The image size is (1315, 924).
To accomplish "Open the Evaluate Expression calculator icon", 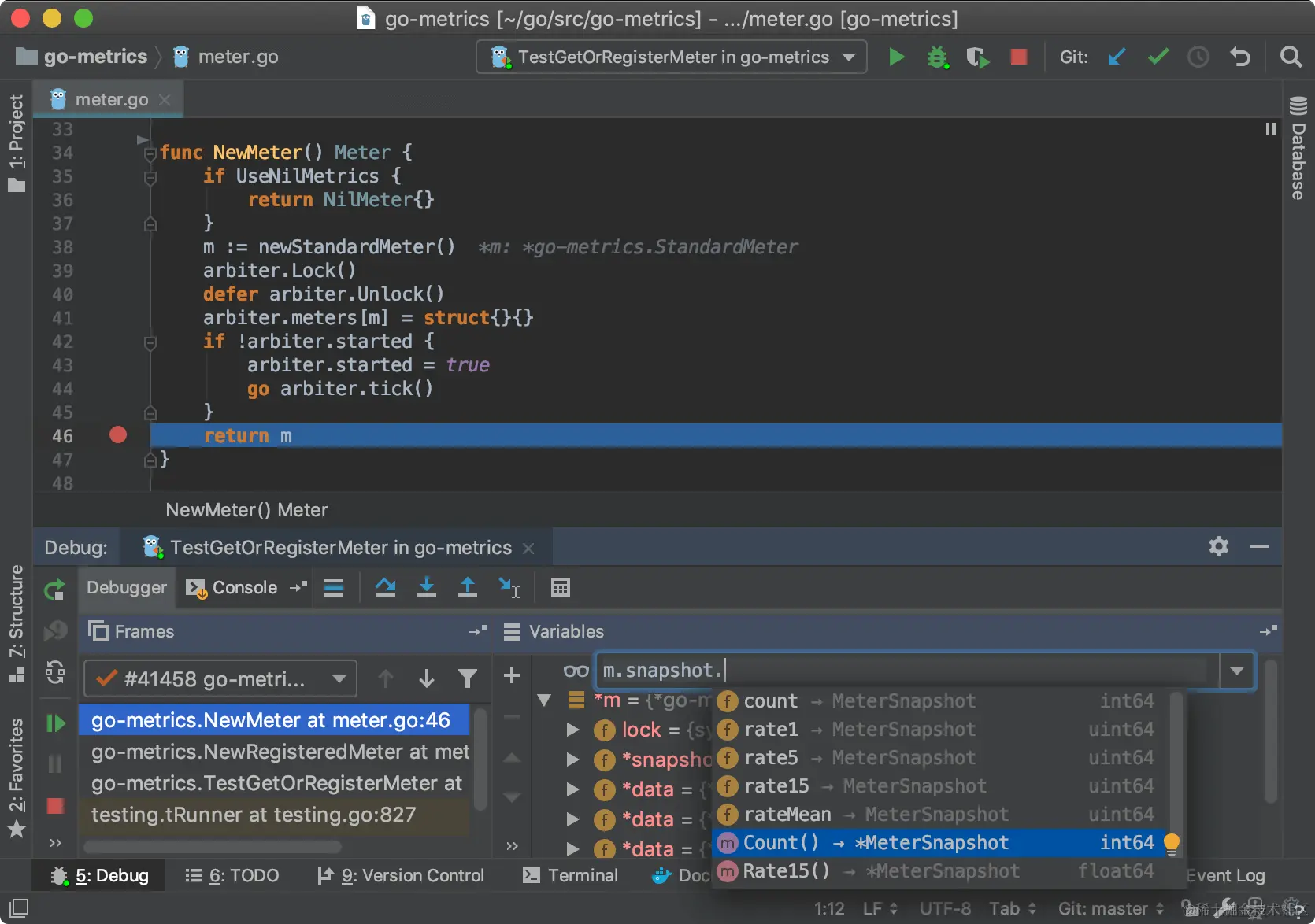I will click(x=560, y=587).
